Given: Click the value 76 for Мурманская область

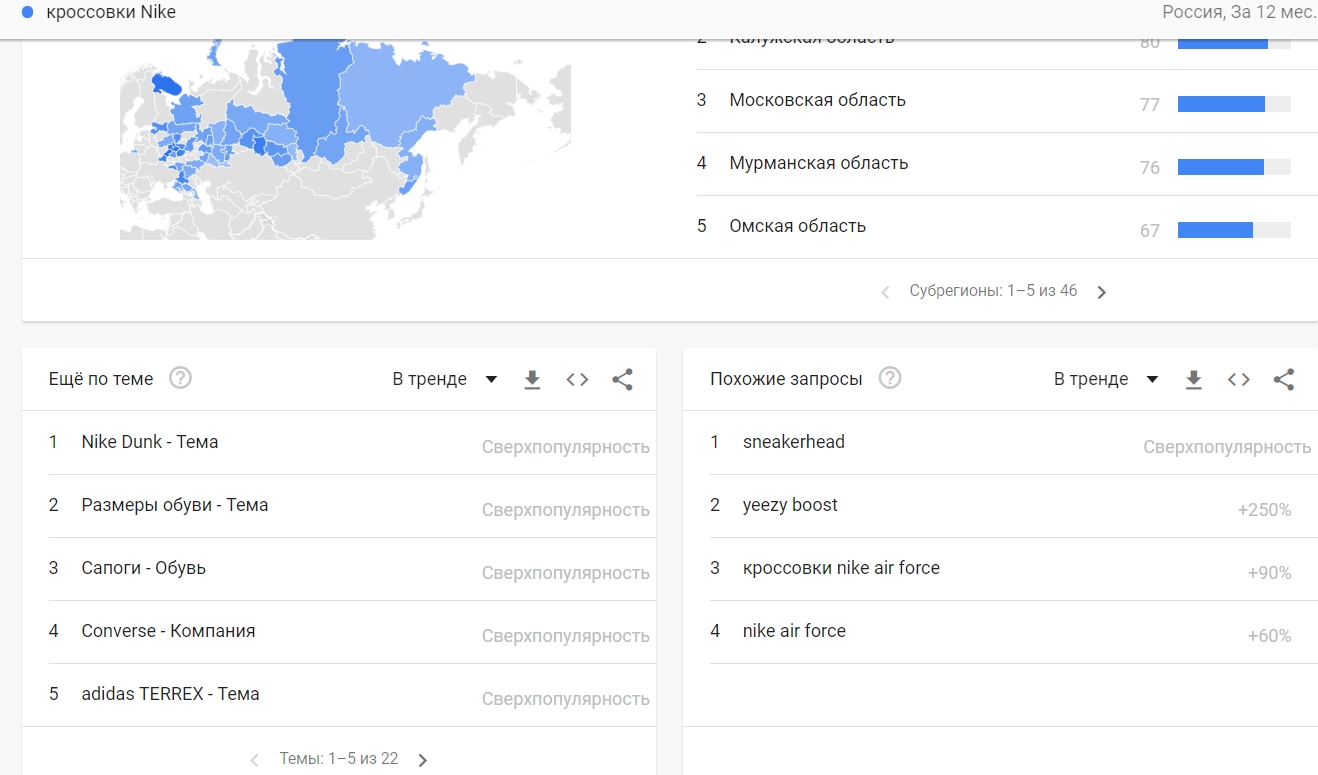Looking at the screenshot, I should pyautogui.click(x=1150, y=168).
